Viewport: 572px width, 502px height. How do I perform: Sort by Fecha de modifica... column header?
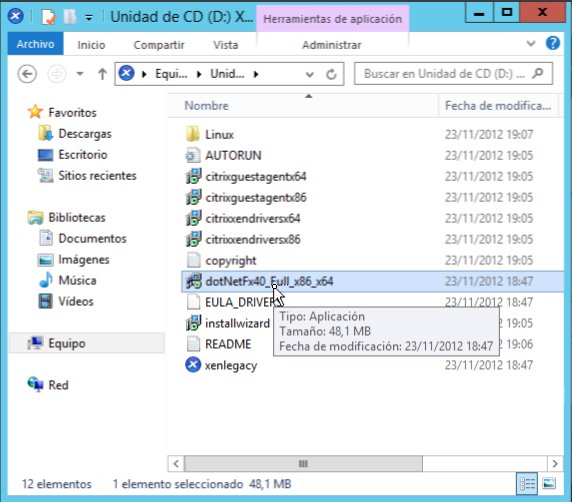tap(498, 106)
